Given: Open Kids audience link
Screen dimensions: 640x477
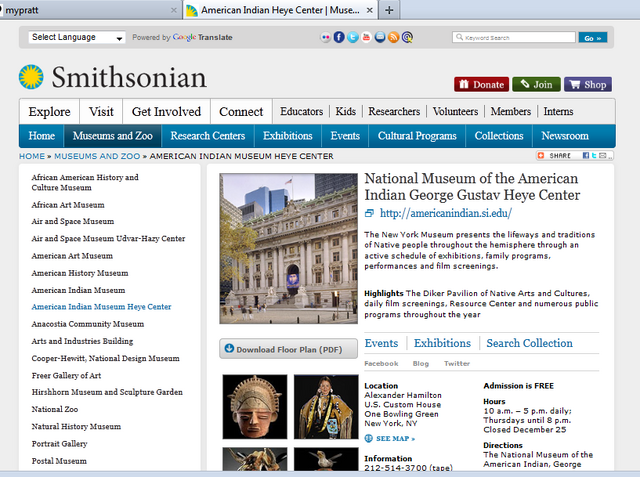Looking at the screenshot, I should (x=346, y=111).
